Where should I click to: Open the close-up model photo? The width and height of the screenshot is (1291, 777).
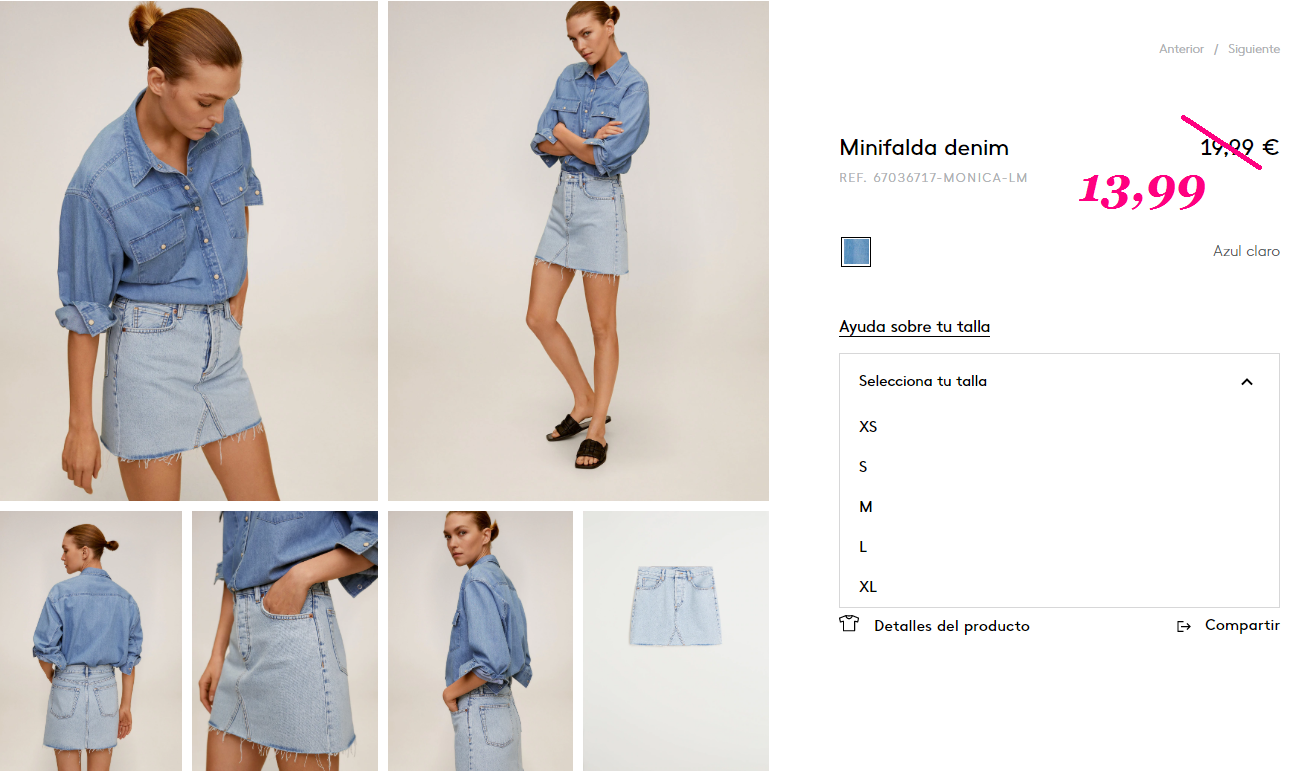click(x=189, y=250)
